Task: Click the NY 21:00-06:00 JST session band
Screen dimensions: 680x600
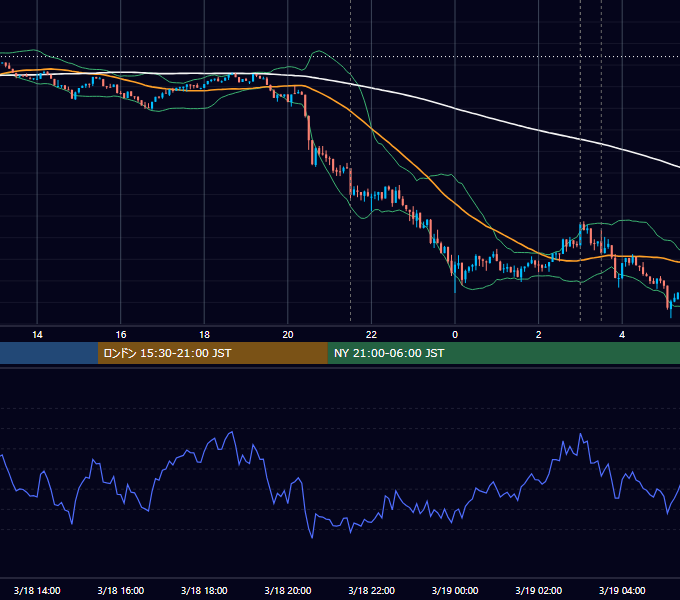Action: [x=503, y=353]
